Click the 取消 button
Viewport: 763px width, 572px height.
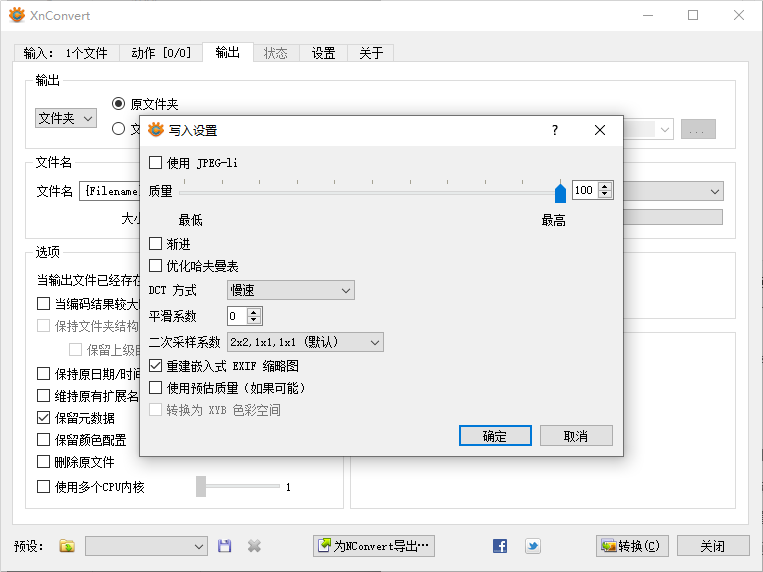[576, 436]
